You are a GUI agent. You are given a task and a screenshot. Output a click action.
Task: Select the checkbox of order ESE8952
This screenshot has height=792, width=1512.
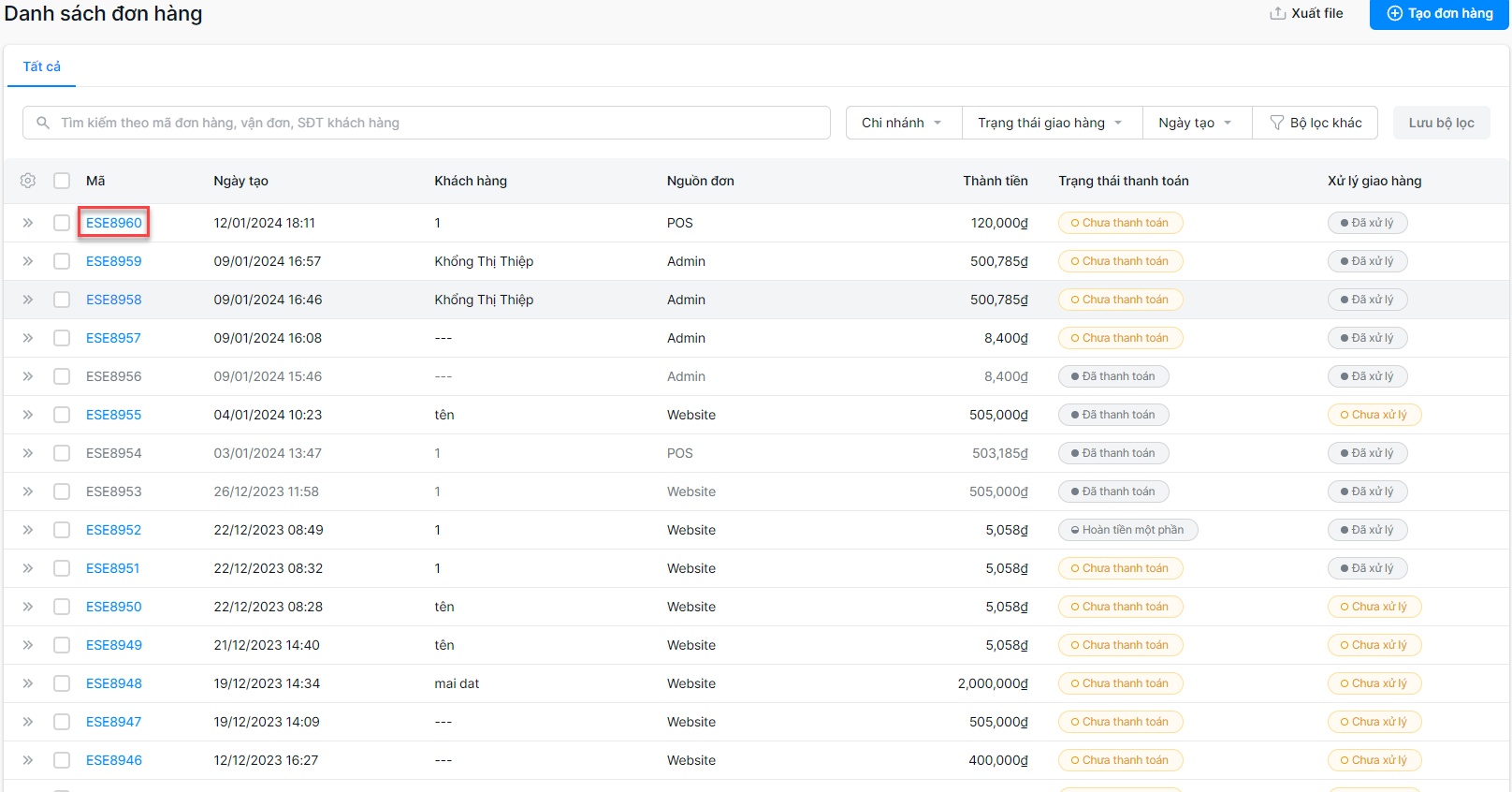point(62,530)
